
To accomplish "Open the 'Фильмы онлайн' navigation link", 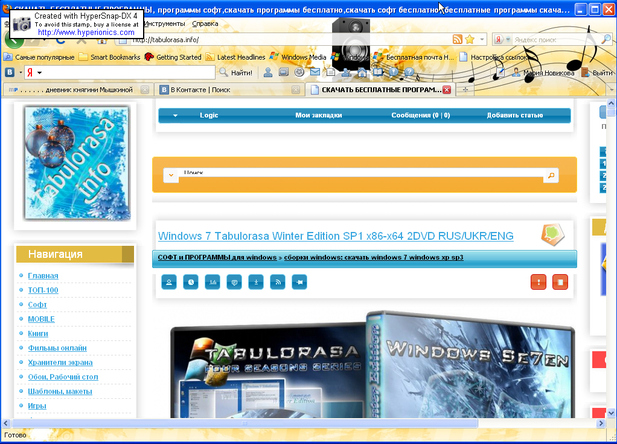I will click(x=57, y=348).
